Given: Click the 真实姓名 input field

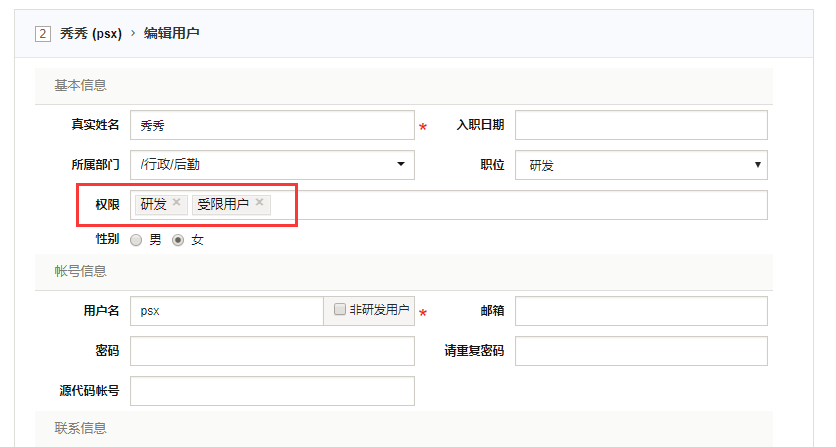Looking at the screenshot, I should coord(272,125).
